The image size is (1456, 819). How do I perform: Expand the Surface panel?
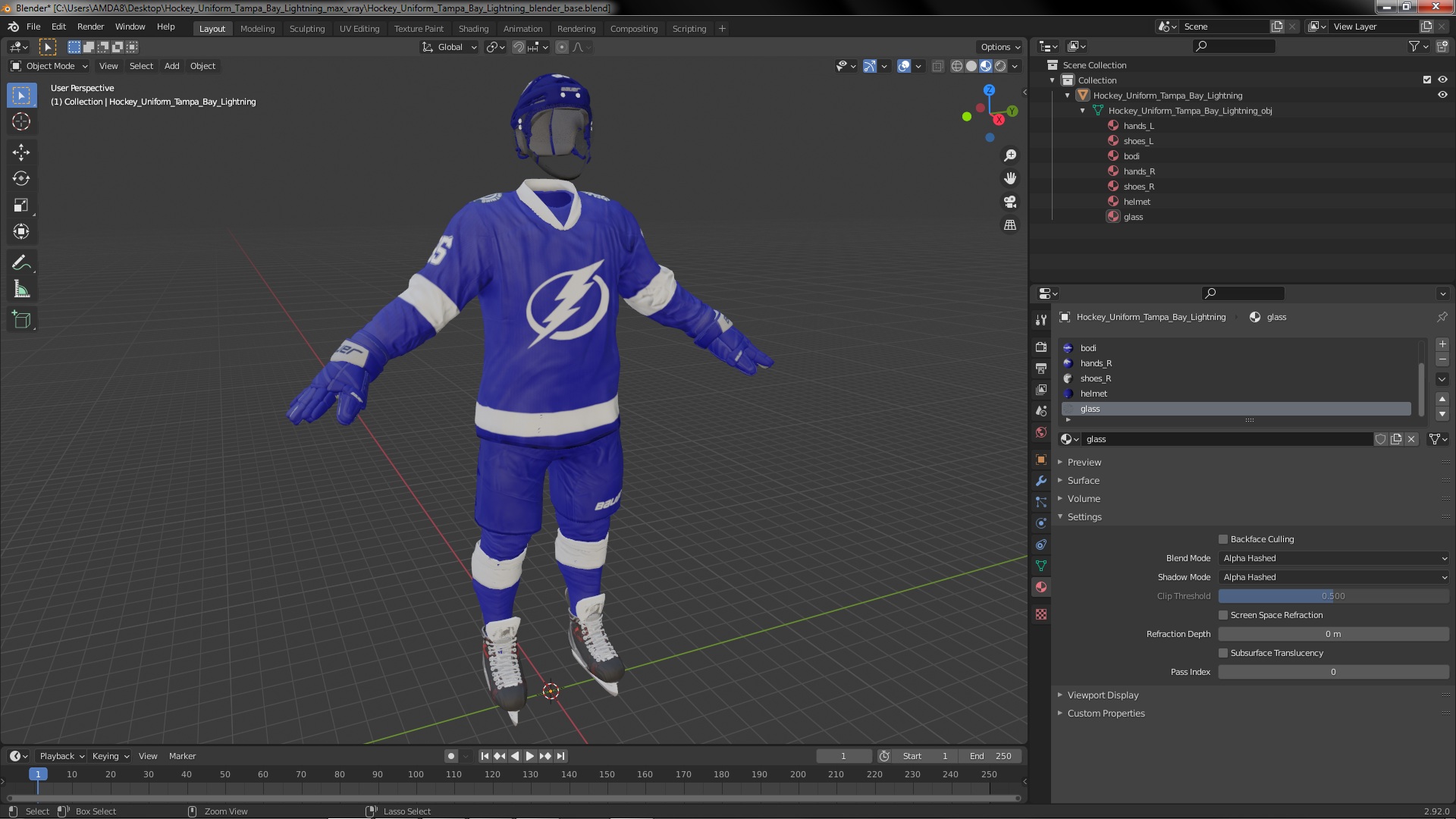pyautogui.click(x=1083, y=481)
